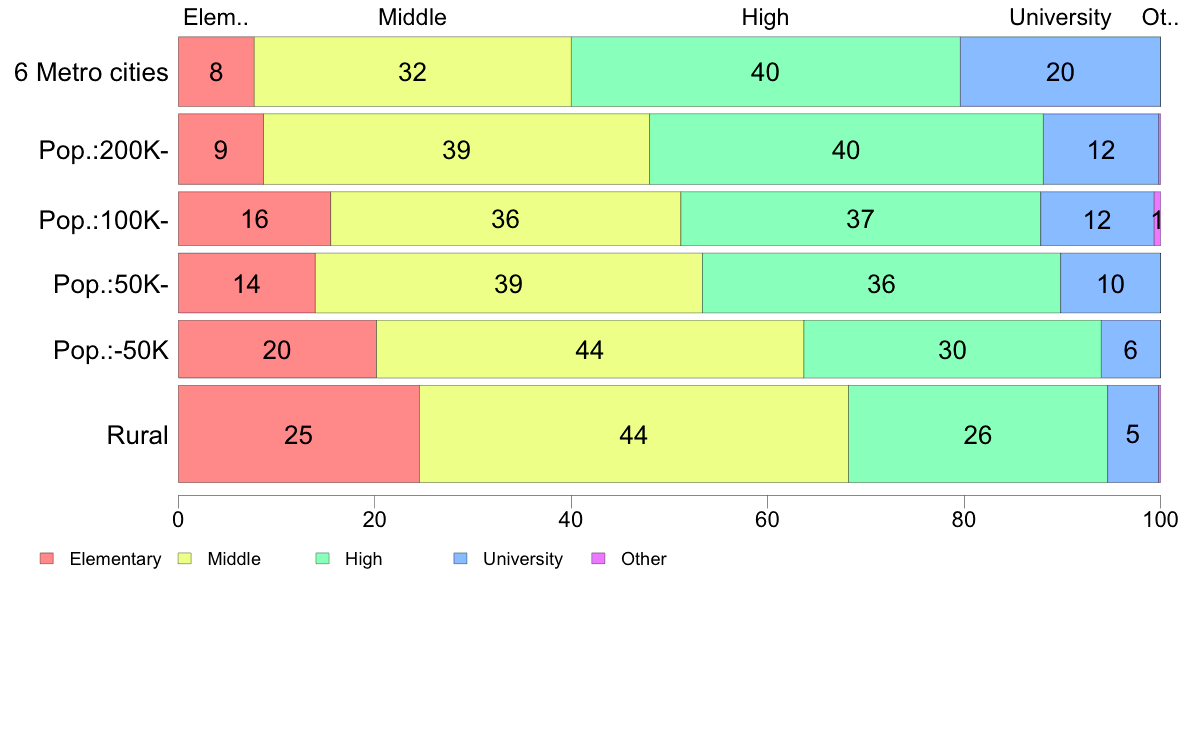Image resolution: width=1188 pixels, height=736 pixels.
Task: Click the 6 Metro cities Elementary segment labeled 8
Action: click(216, 71)
